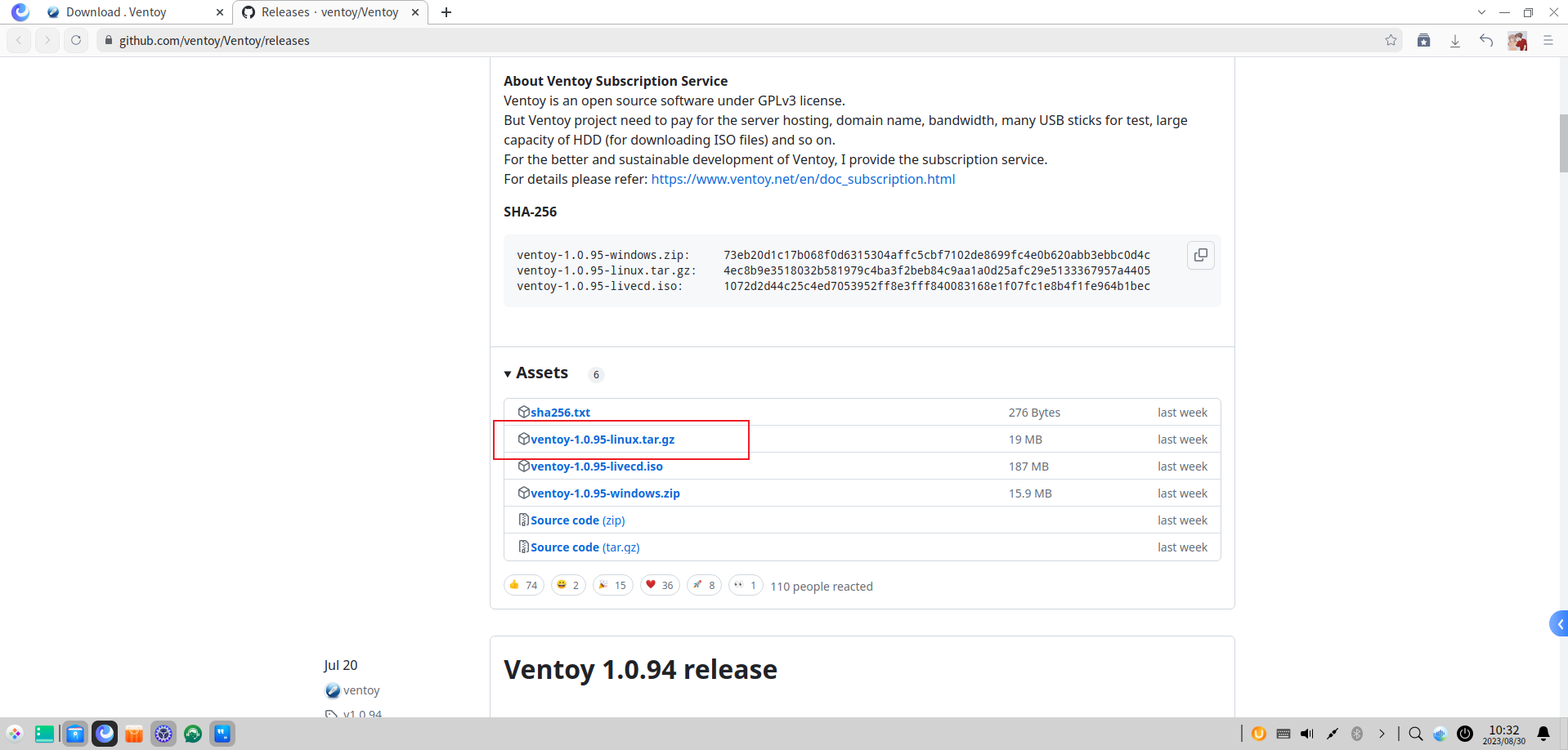Click the browser icon in the dock
1568x750 pixels.
coord(105,734)
